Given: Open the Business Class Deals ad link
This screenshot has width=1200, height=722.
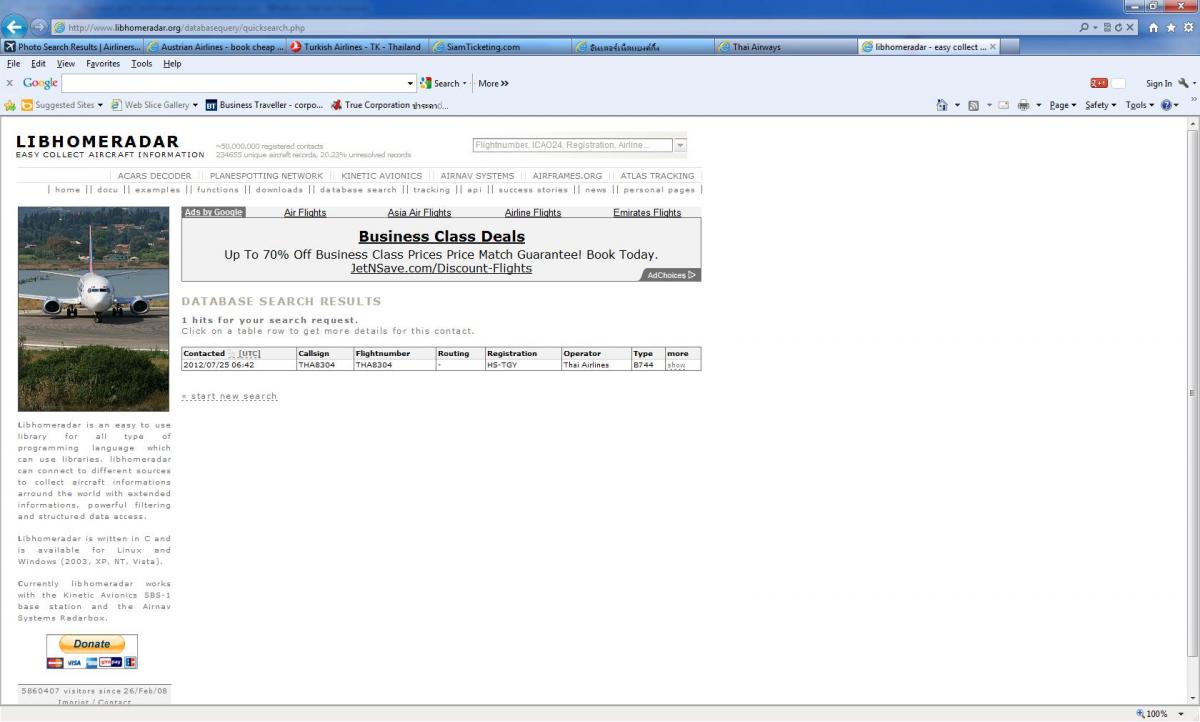Looking at the screenshot, I should pos(441,237).
